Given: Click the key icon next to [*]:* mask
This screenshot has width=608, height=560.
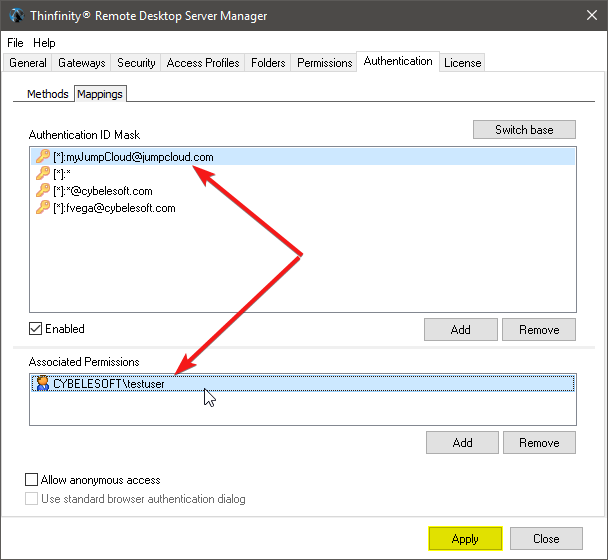Looking at the screenshot, I should point(42,174).
